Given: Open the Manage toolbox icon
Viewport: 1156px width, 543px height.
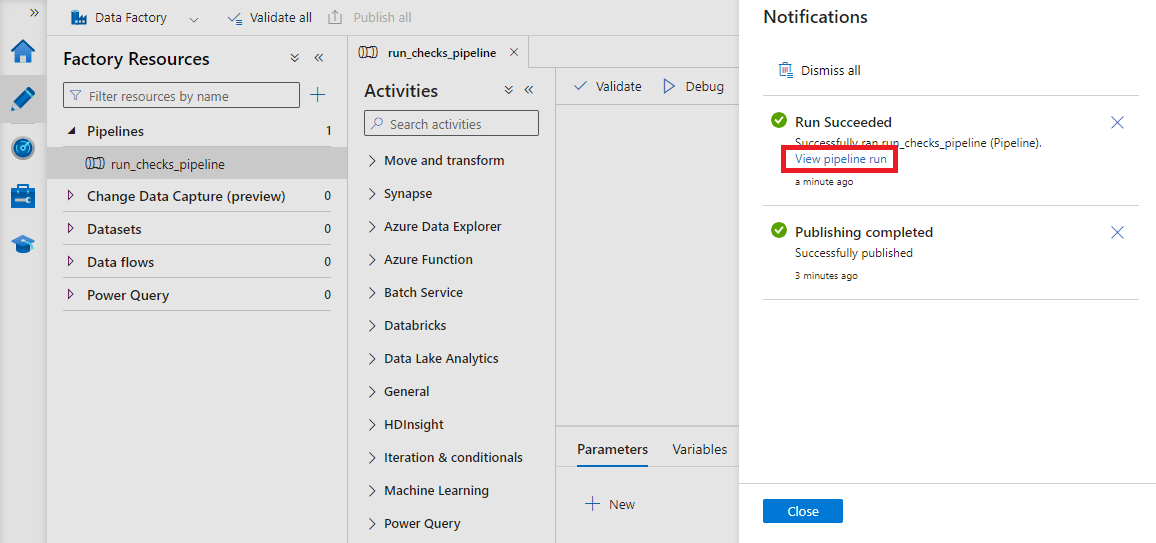Looking at the screenshot, I should [x=23, y=197].
